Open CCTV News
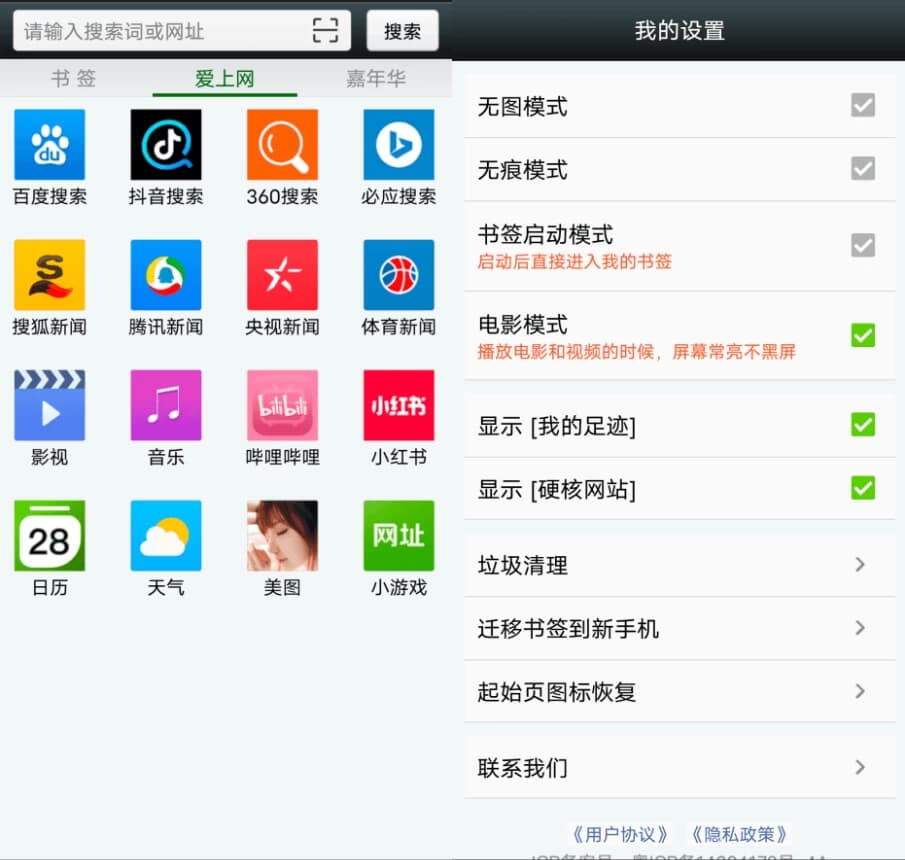This screenshot has width=905, height=860. [x=281, y=276]
